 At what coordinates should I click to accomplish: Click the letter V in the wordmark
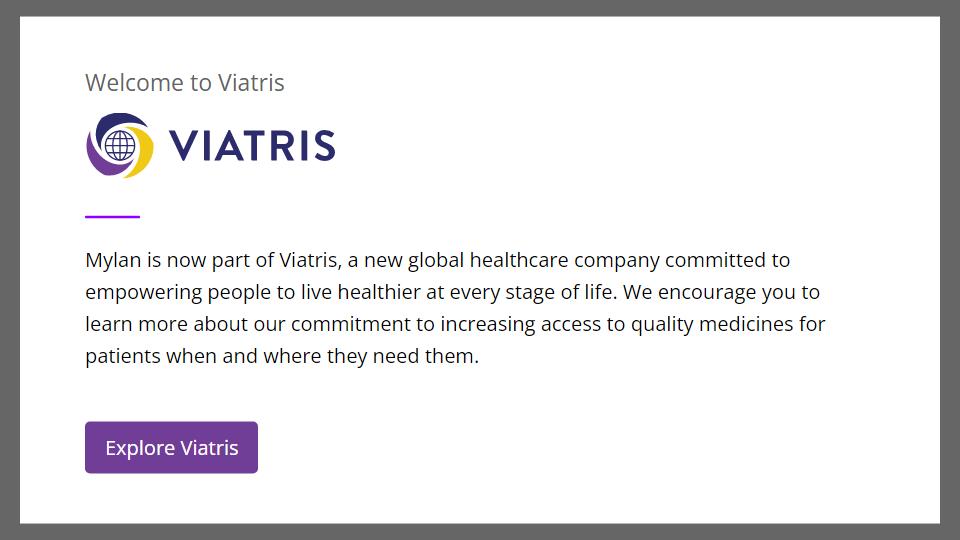pyautogui.click(x=184, y=146)
